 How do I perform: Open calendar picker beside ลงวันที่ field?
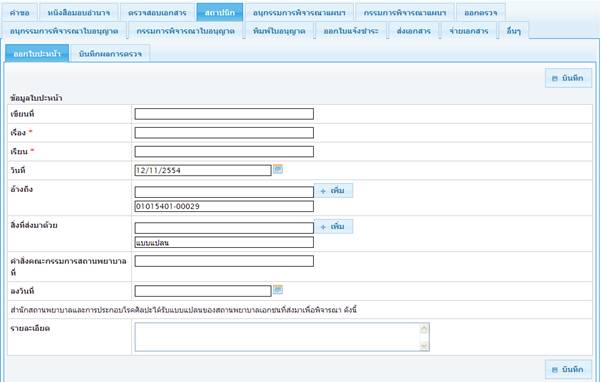278,290
